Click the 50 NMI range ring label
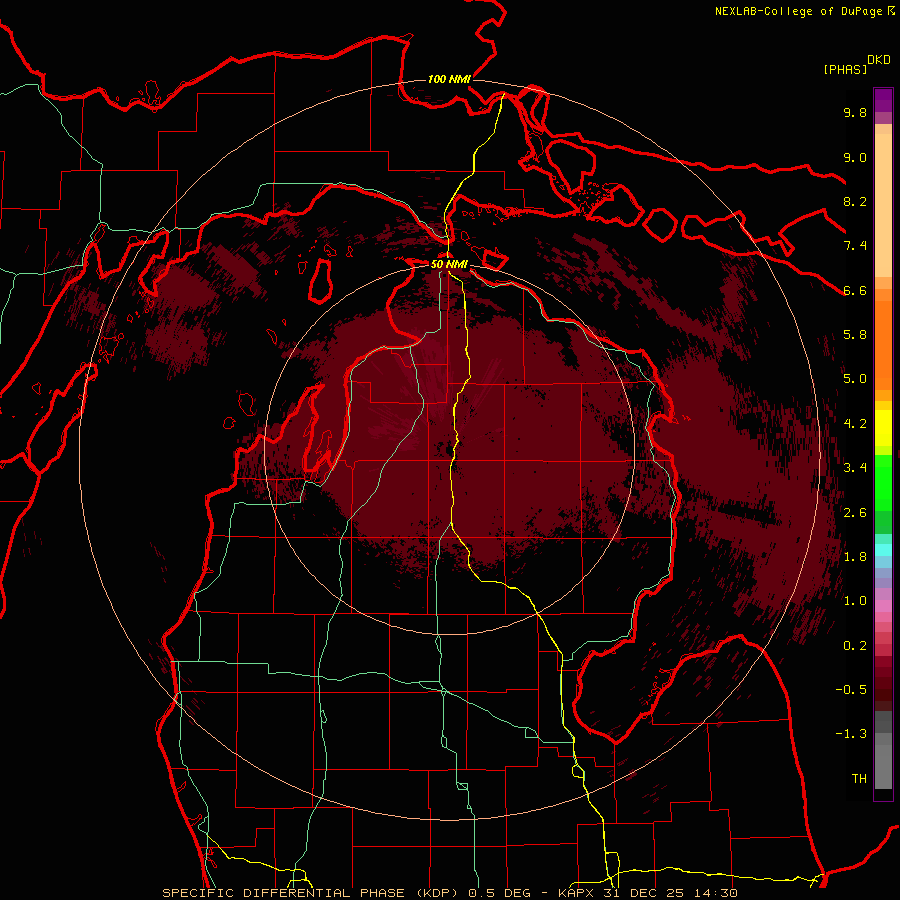The image size is (900, 900). click(449, 265)
